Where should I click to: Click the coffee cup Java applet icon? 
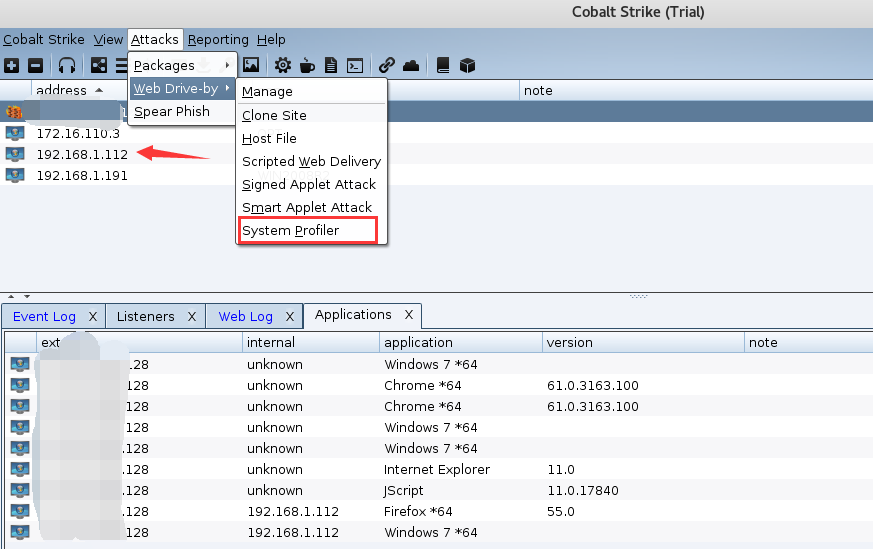[307, 66]
